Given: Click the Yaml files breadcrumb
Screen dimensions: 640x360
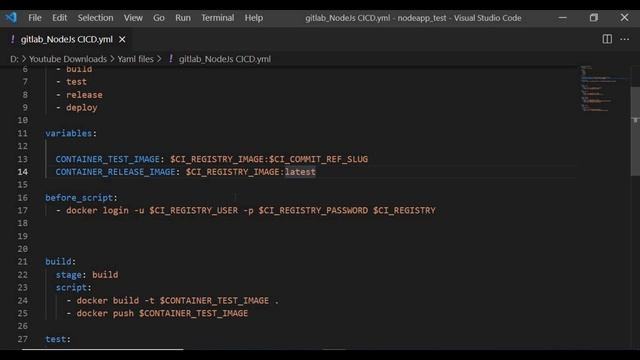Looking at the screenshot, I should (x=136, y=59).
